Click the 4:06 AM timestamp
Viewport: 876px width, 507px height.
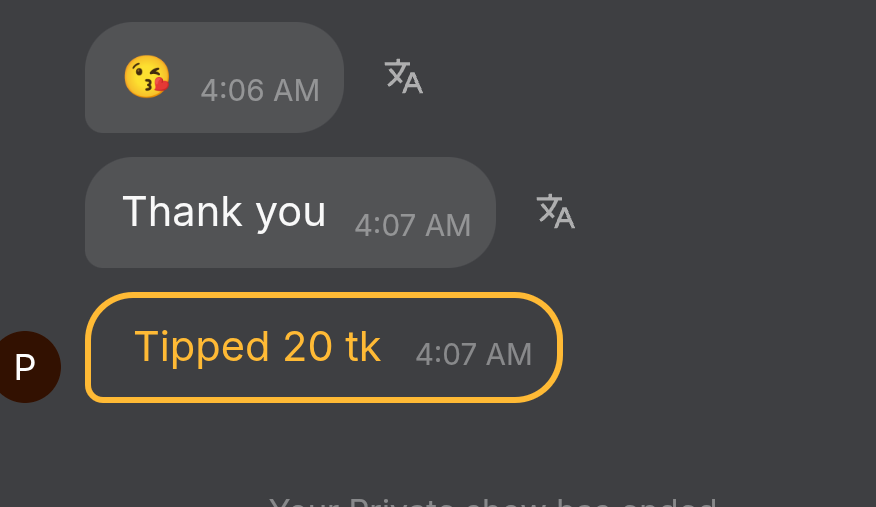(260, 91)
